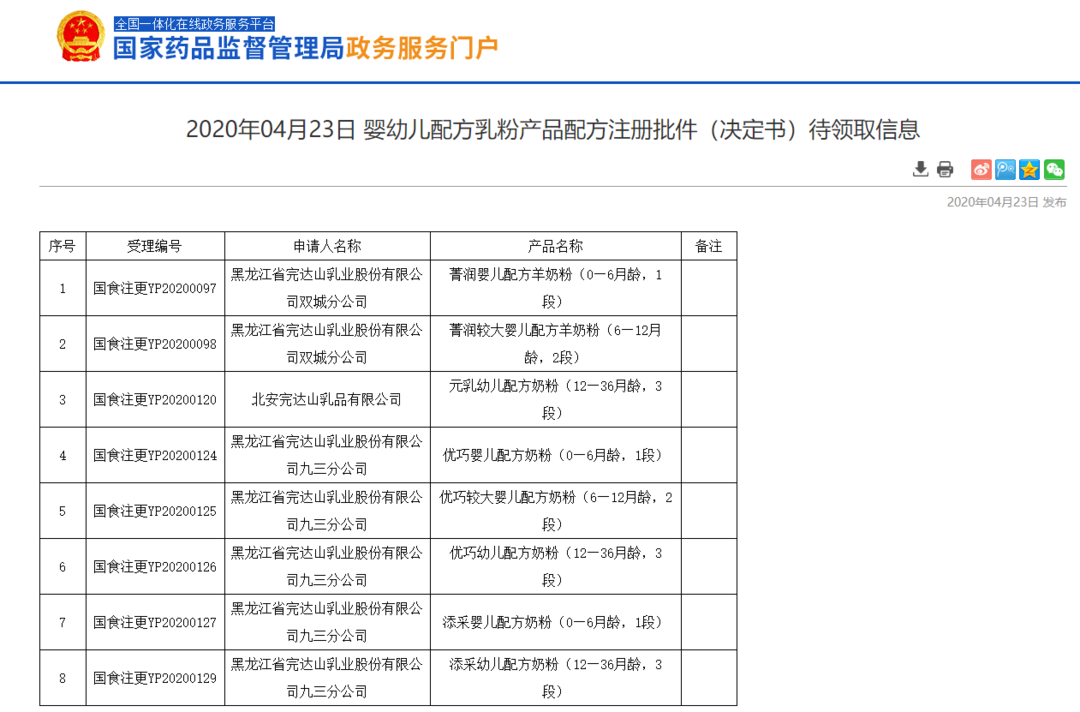The width and height of the screenshot is (1080, 712).
Task: Share to Tencent Weibo via light-blue icon
Action: tap(1005, 169)
